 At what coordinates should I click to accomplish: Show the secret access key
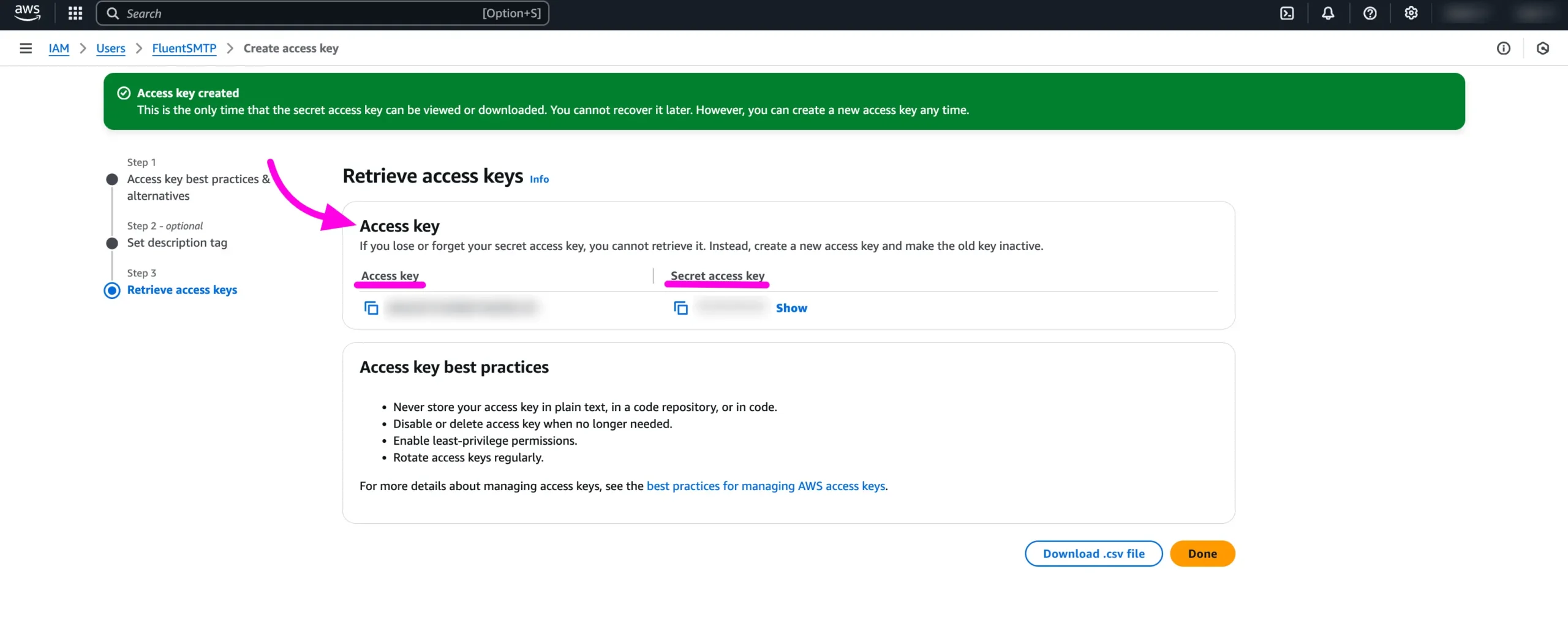pos(791,308)
